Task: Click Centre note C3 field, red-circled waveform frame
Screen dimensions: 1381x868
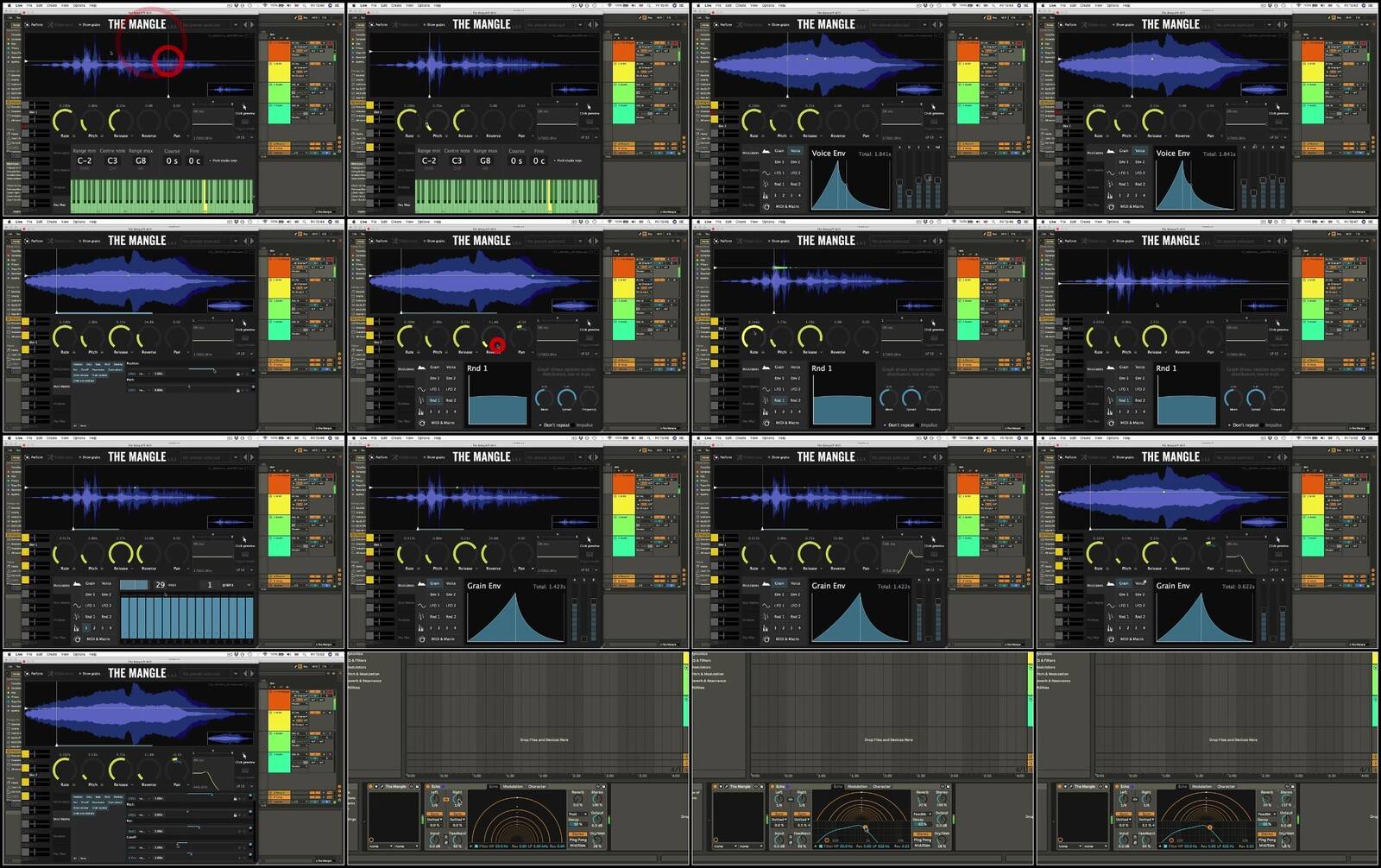Action: pos(112,160)
